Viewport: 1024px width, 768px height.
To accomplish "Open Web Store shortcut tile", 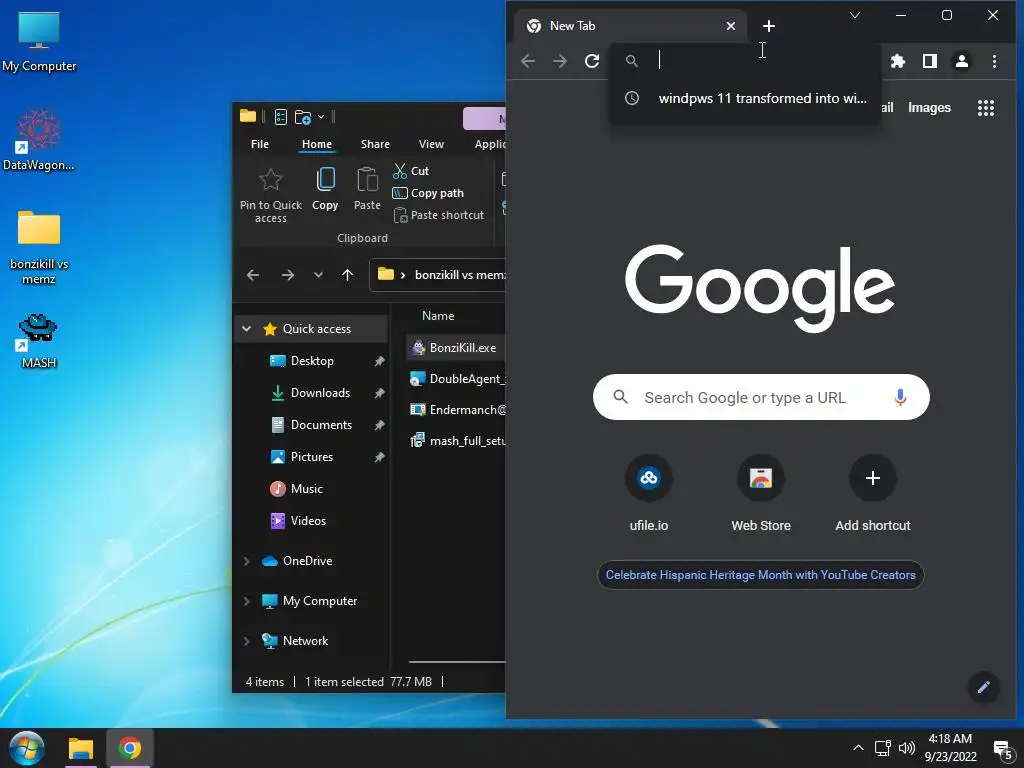I will 761,493.
